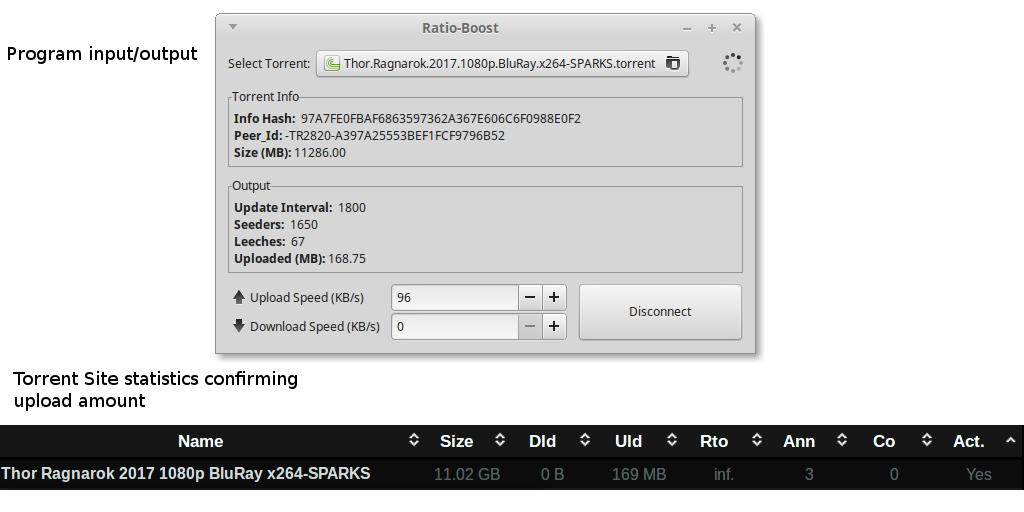The width and height of the screenshot is (1024, 512).
Task: Click the Seeders value 1650
Action: [304, 225]
